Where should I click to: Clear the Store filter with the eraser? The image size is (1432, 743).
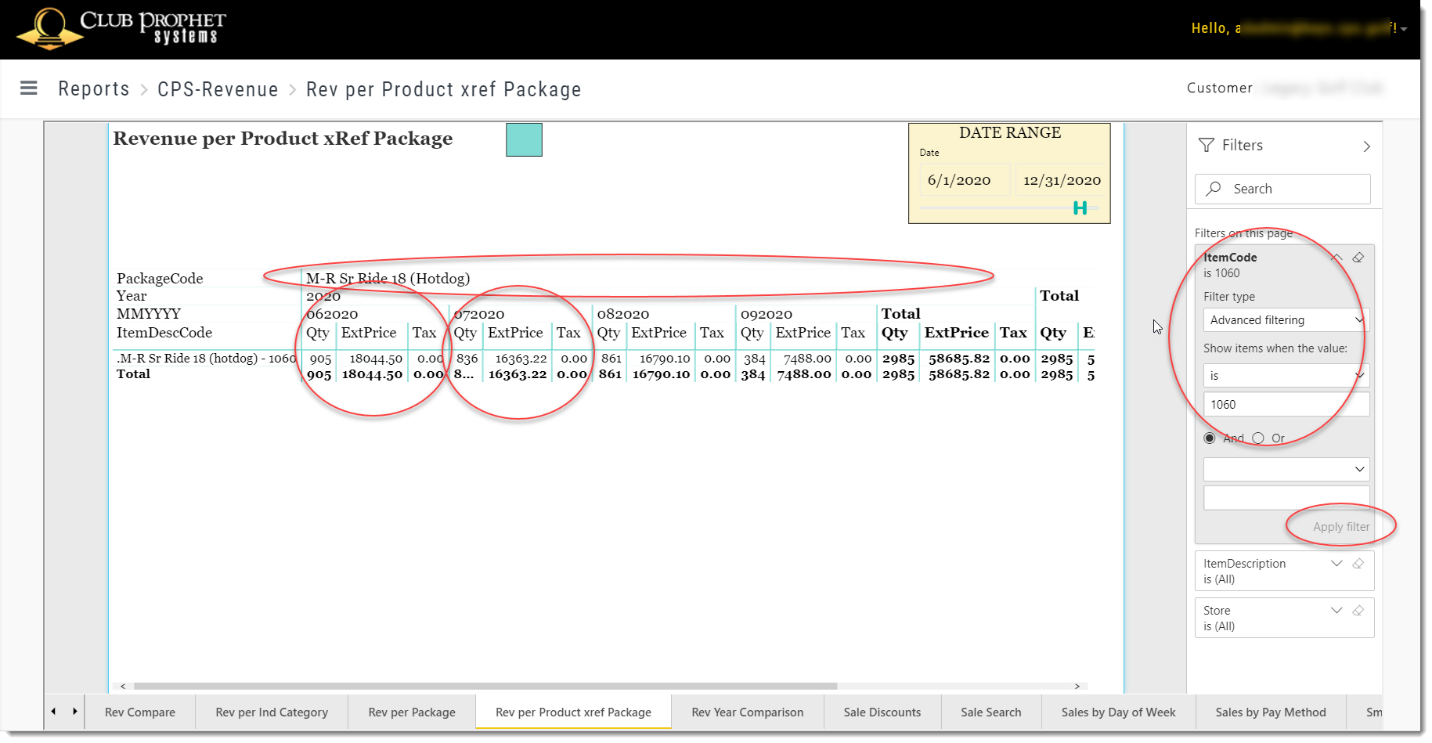[x=1358, y=611]
